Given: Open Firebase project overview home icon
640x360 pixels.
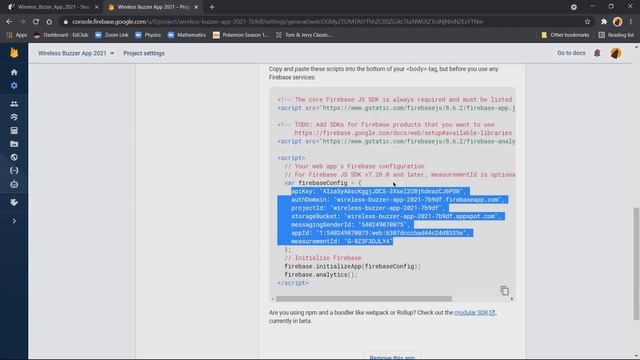Looking at the screenshot, I should tap(14, 72).
